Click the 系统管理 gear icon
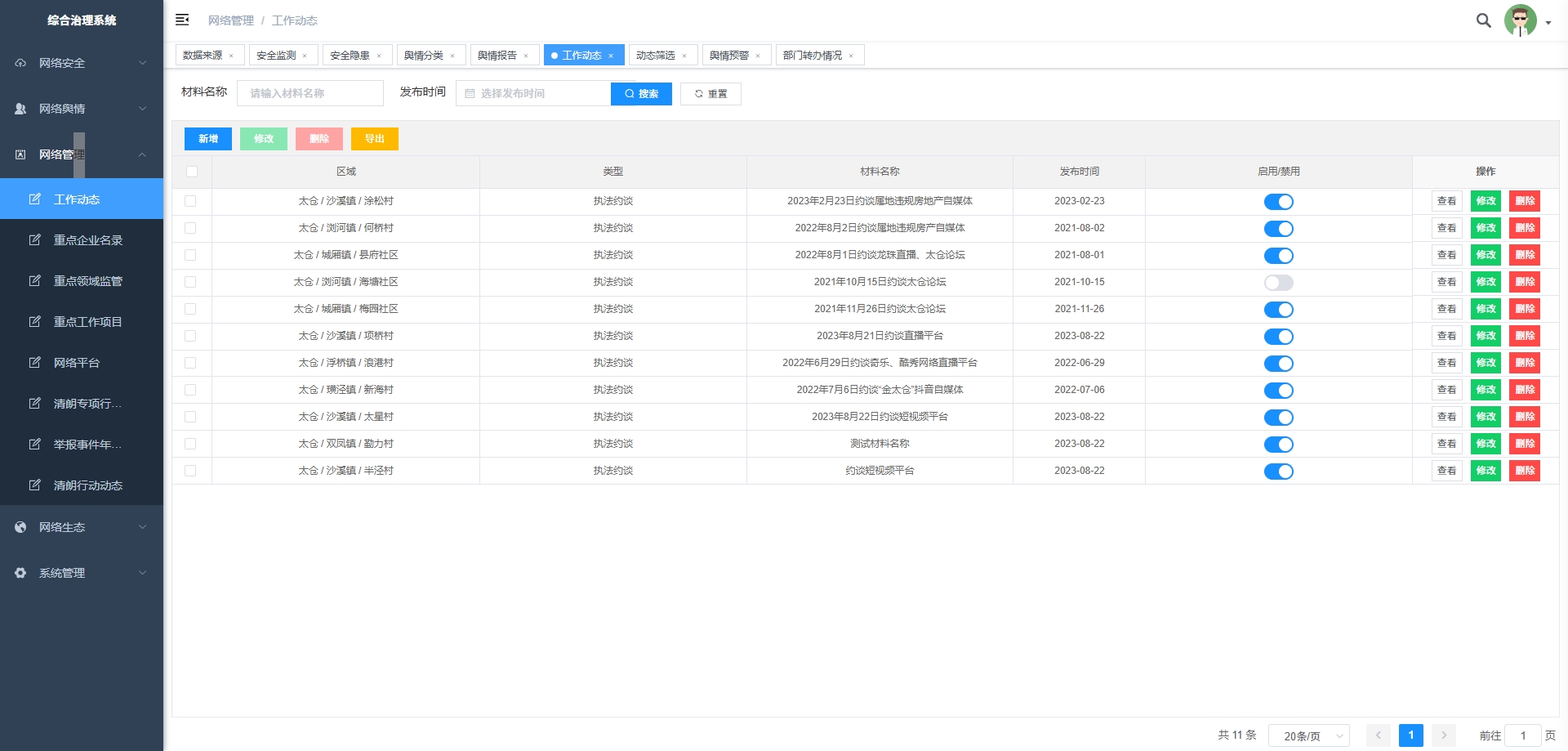Screen dimensions: 1568x751 20,573
